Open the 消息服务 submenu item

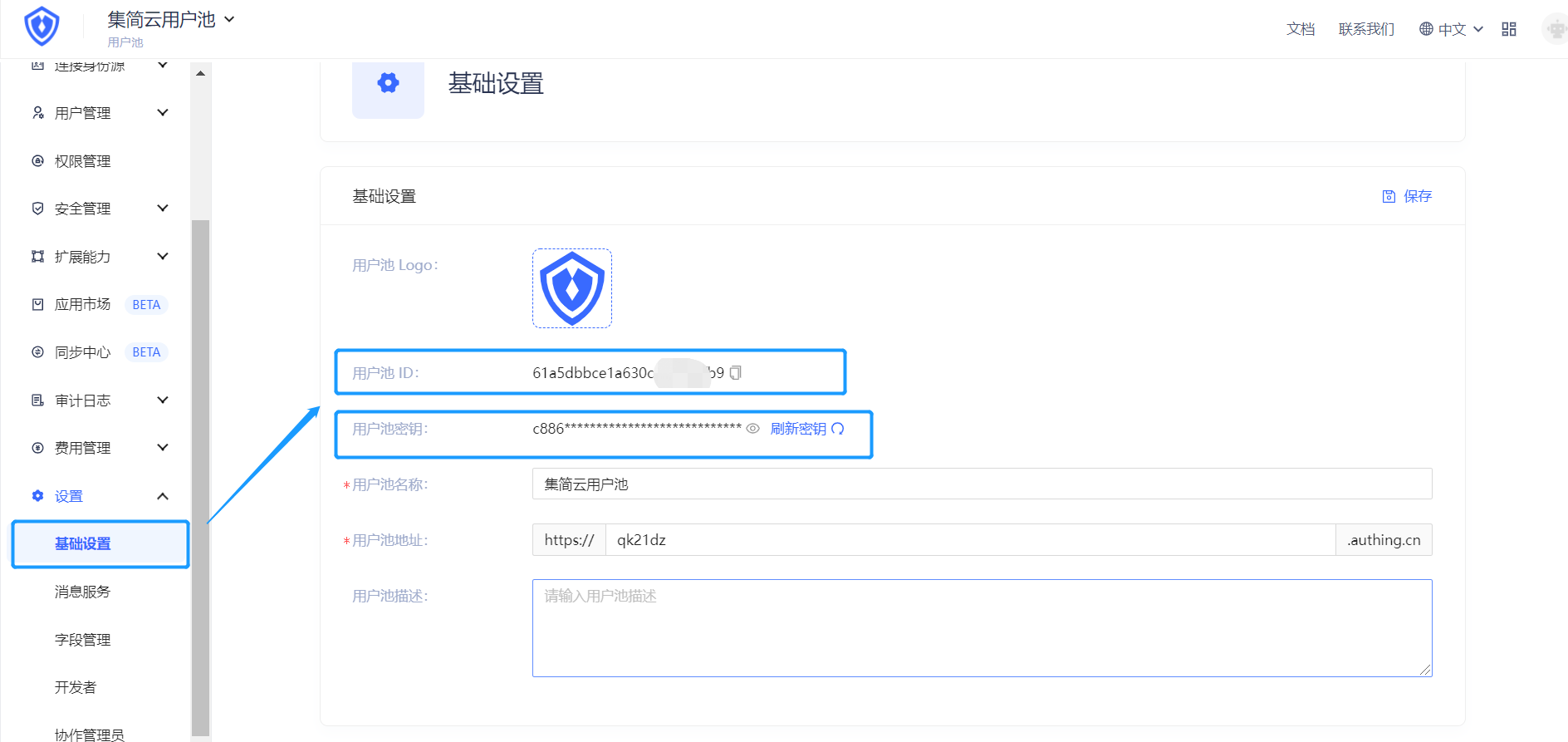click(x=82, y=592)
